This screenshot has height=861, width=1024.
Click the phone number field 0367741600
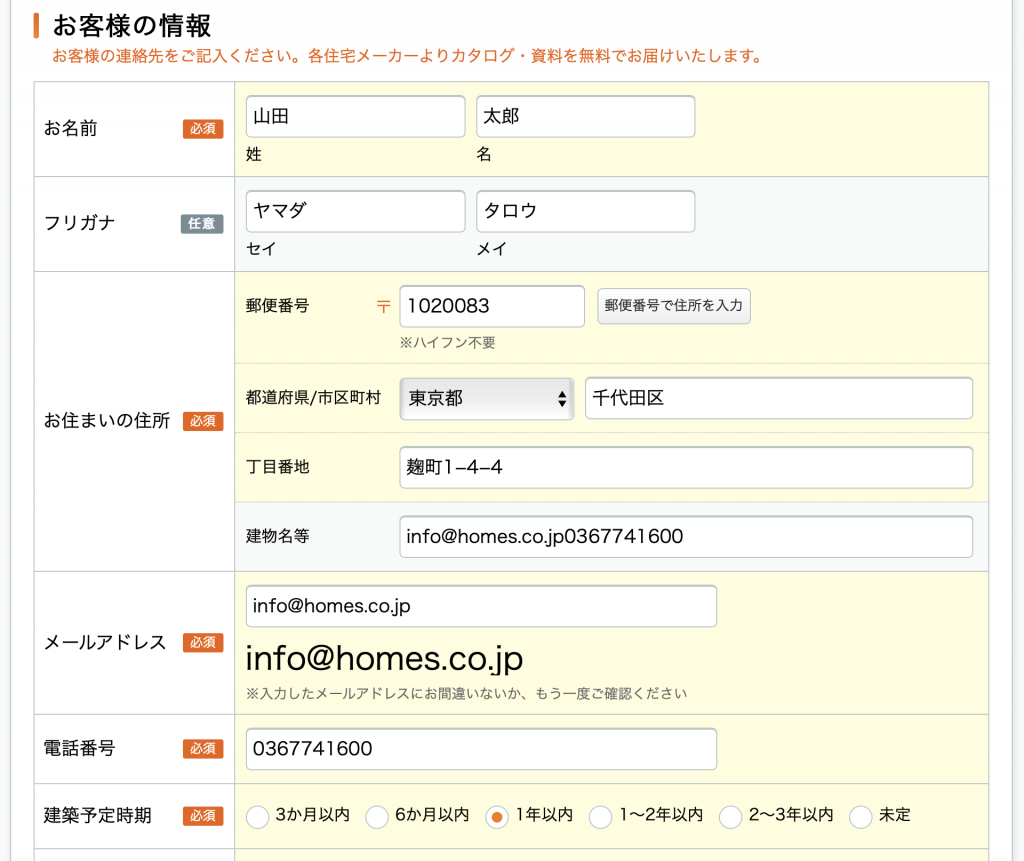click(481, 749)
